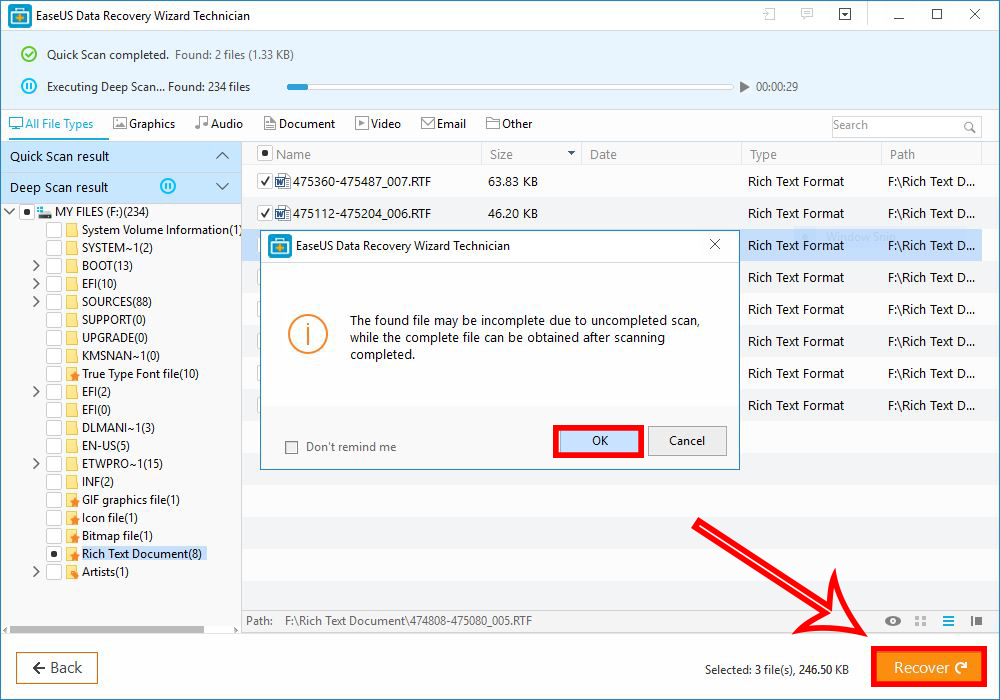Confirm the dialog with OK
The image size is (1000, 700).
[x=599, y=441]
